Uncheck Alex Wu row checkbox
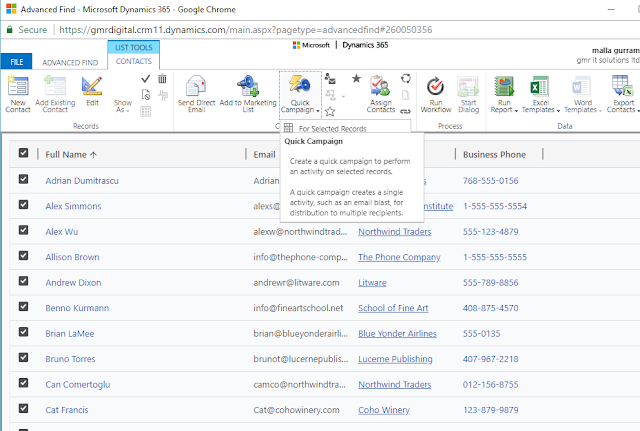Viewport: 640px width, 431px height. [23, 230]
